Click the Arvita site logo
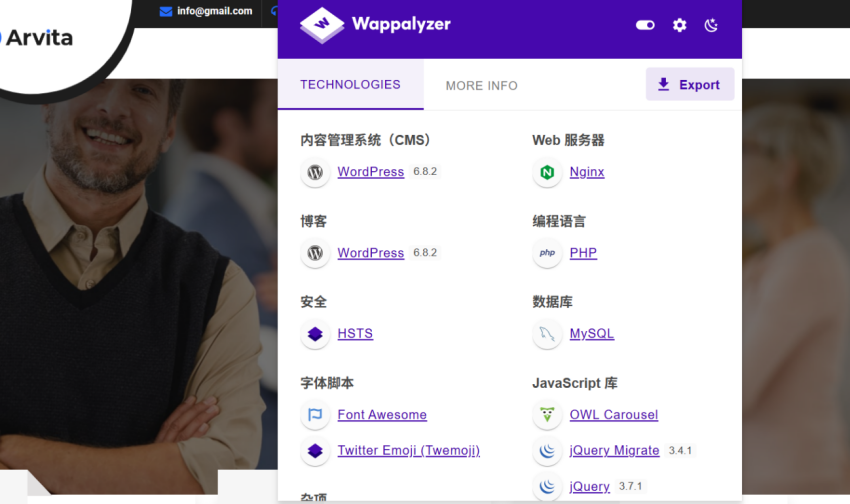Viewport: 850px width, 504px height. point(37,38)
